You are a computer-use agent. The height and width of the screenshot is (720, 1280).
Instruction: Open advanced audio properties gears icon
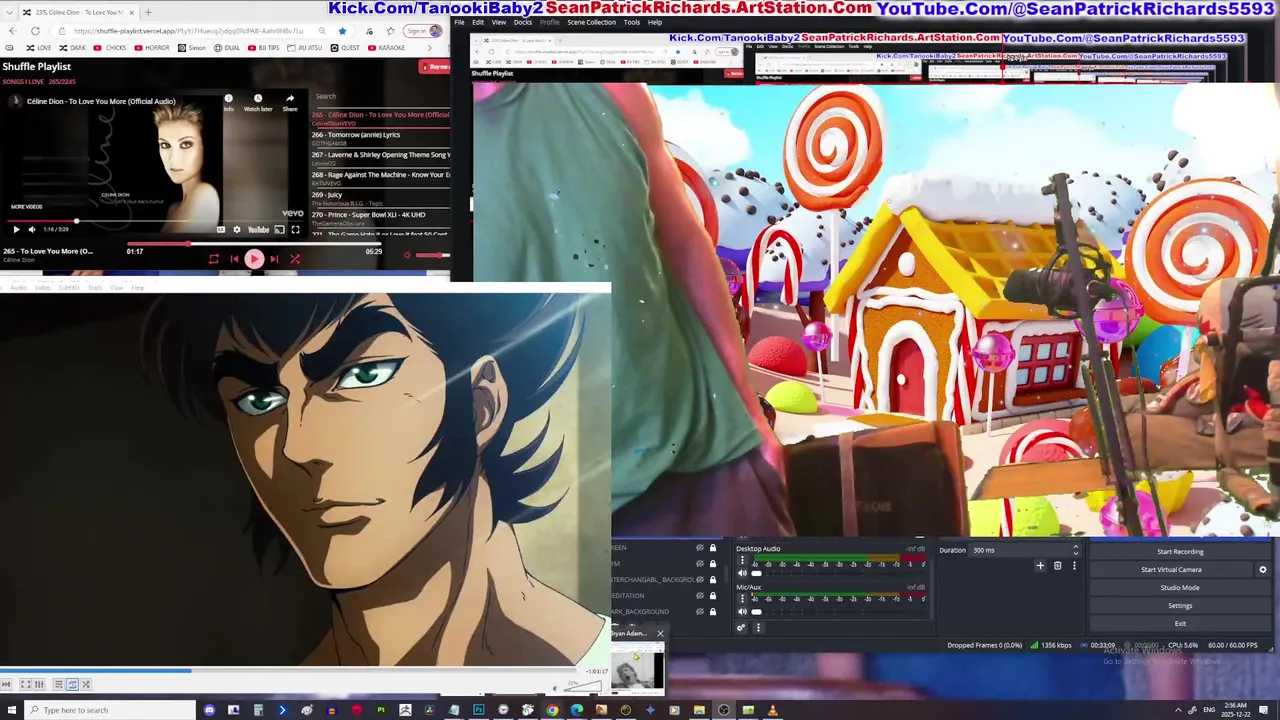coord(741,628)
